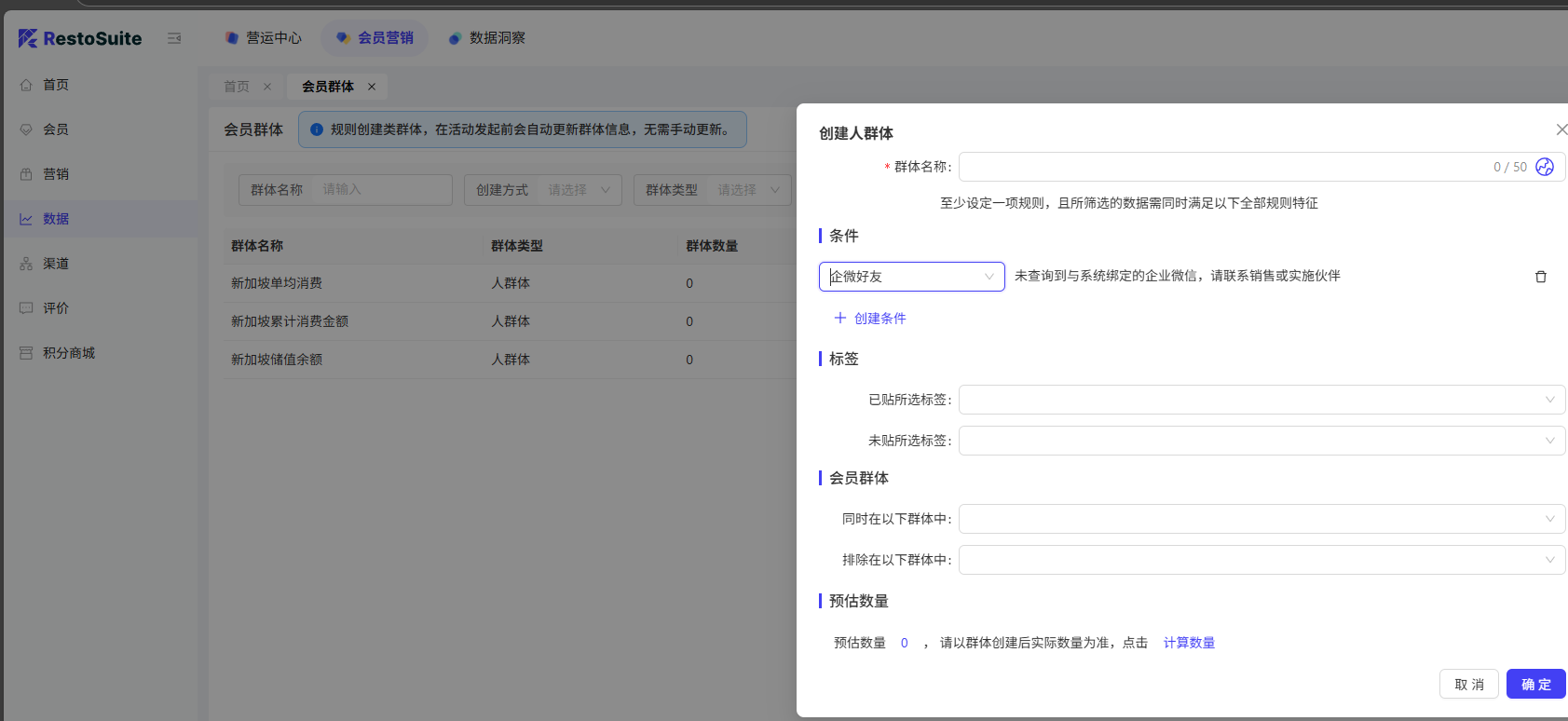Go to 积分商城 in the sidebar
The image size is (1568, 721).
tap(68, 353)
